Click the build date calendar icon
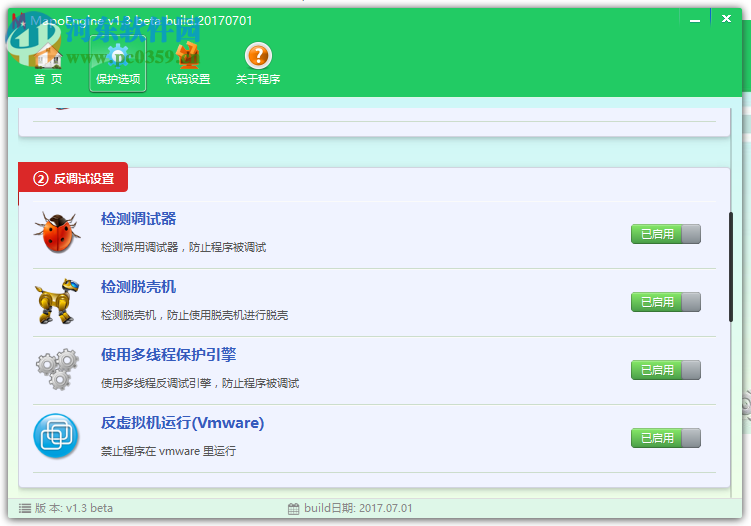 coord(294,509)
